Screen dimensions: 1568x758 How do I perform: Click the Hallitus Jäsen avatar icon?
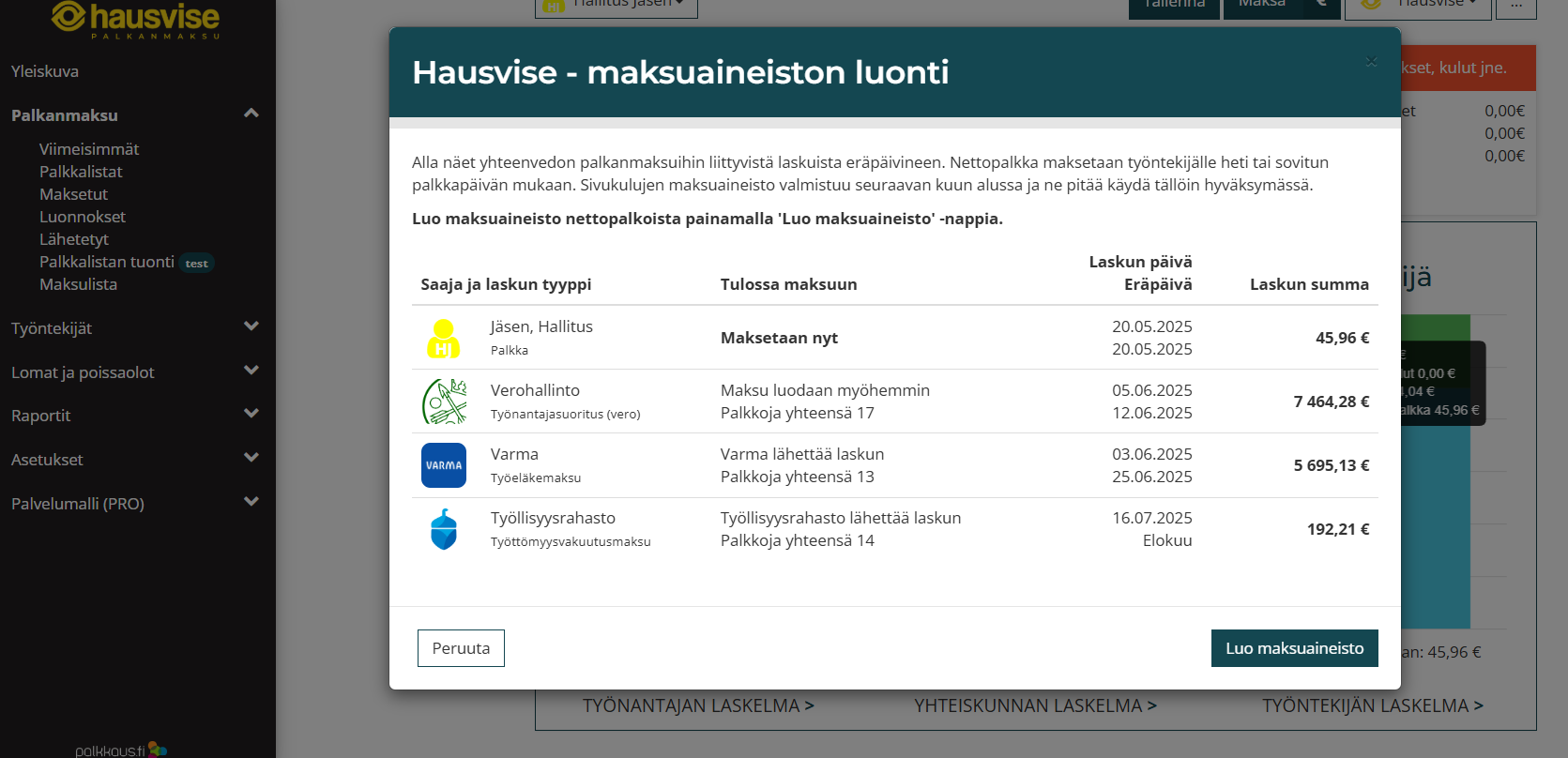[444, 339]
